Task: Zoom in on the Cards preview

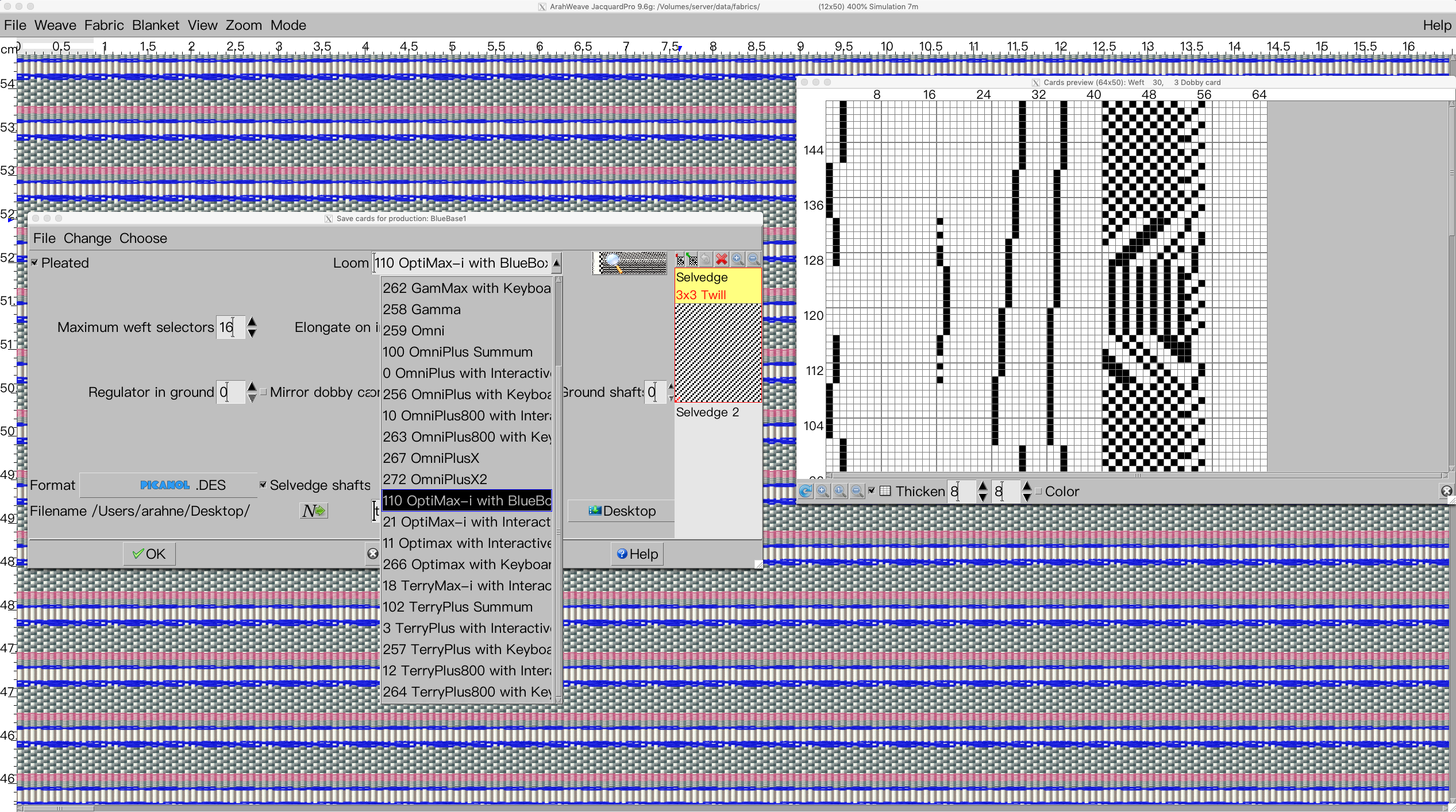Action: (x=823, y=491)
